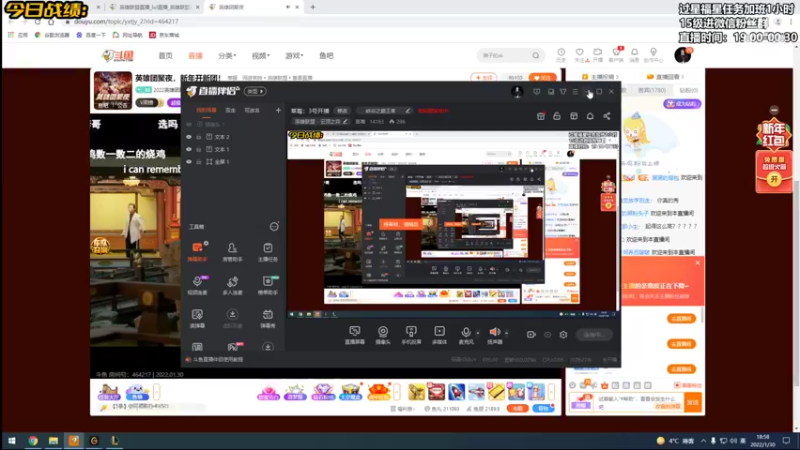This screenshot has height=450, width=800.
Task: Toggle the preview eye icon near settings
Action: click(x=547, y=335)
